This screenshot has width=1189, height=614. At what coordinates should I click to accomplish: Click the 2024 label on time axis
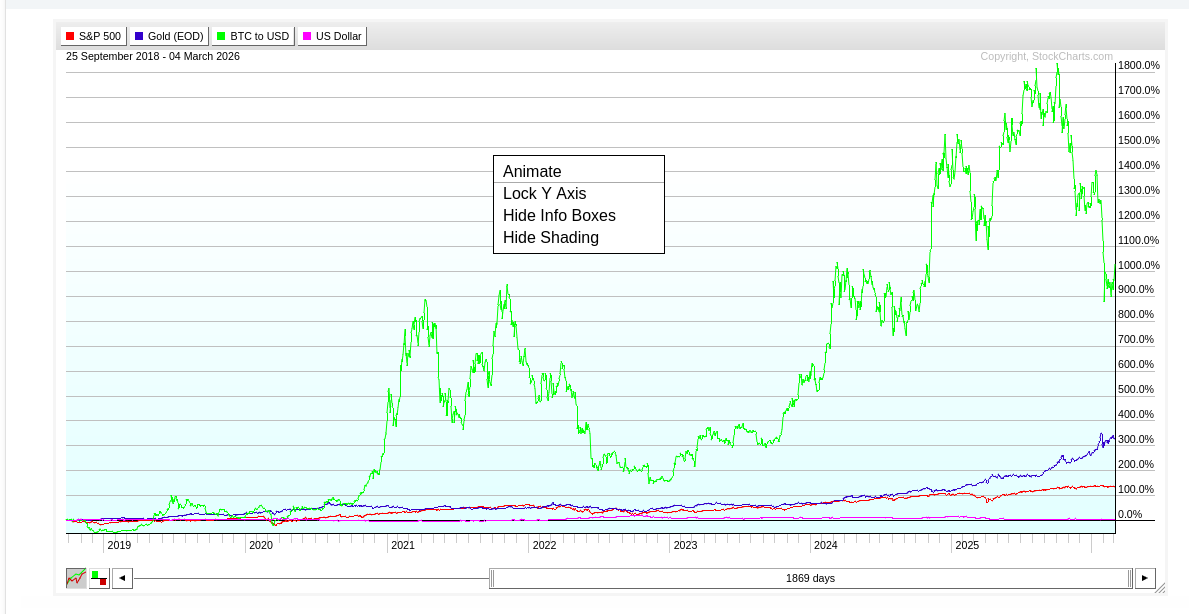click(825, 545)
